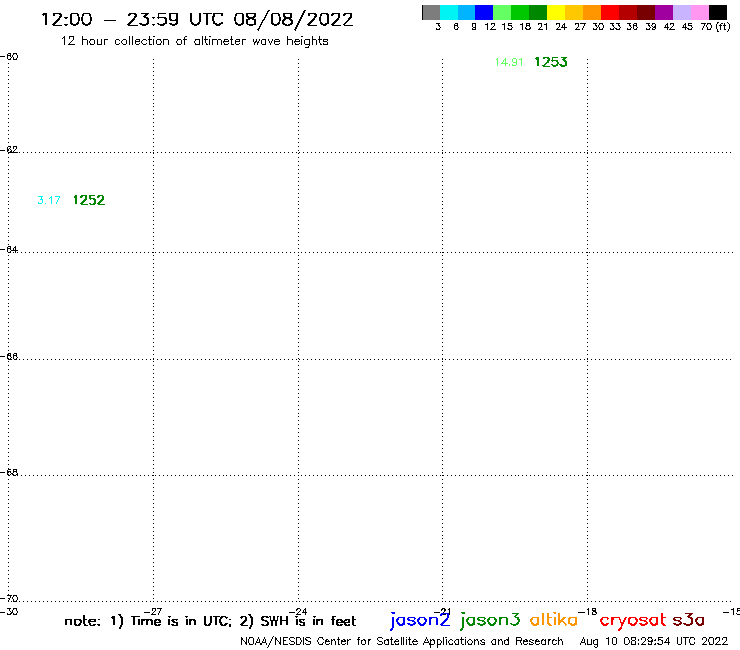Click the note about UTC and feet
The image size is (740, 650).
click(210, 621)
